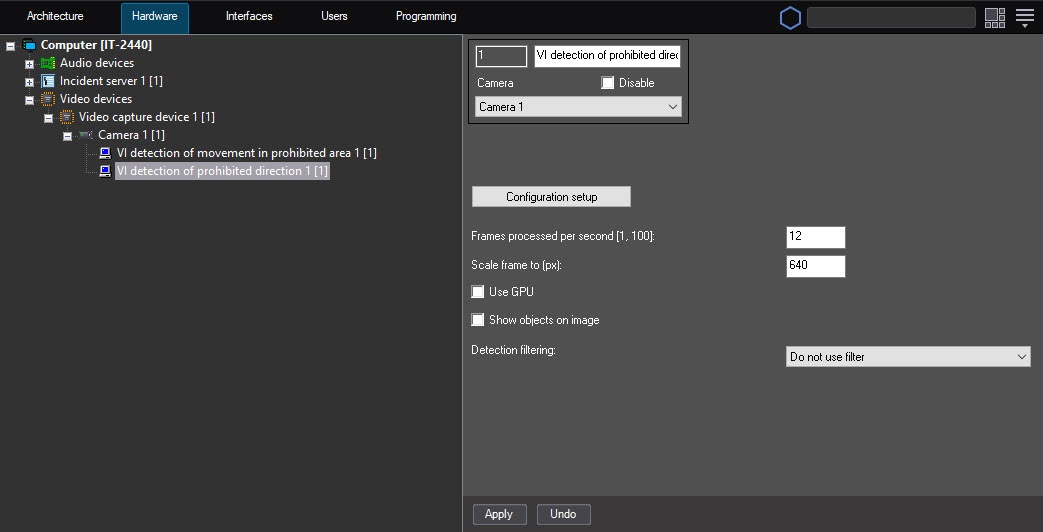Select Video devices row label
This screenshot has width=1043, height=532.
96,99
